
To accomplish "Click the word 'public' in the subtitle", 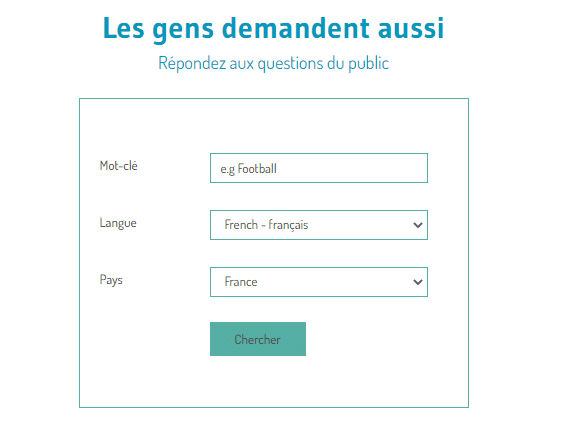I will tap(368, 64).
